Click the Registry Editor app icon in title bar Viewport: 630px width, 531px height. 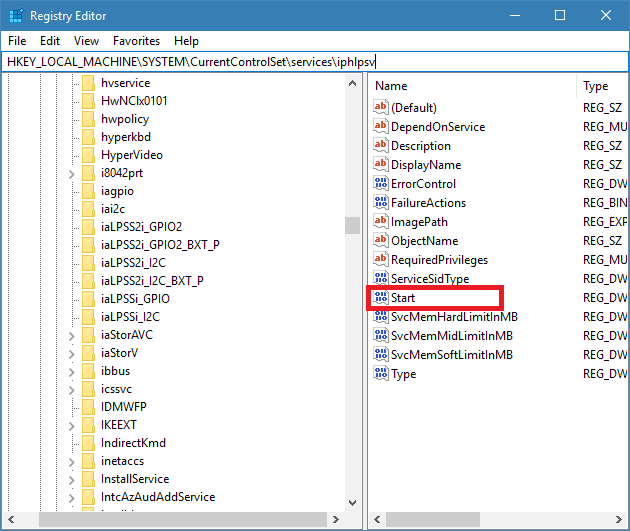[16, 16]
